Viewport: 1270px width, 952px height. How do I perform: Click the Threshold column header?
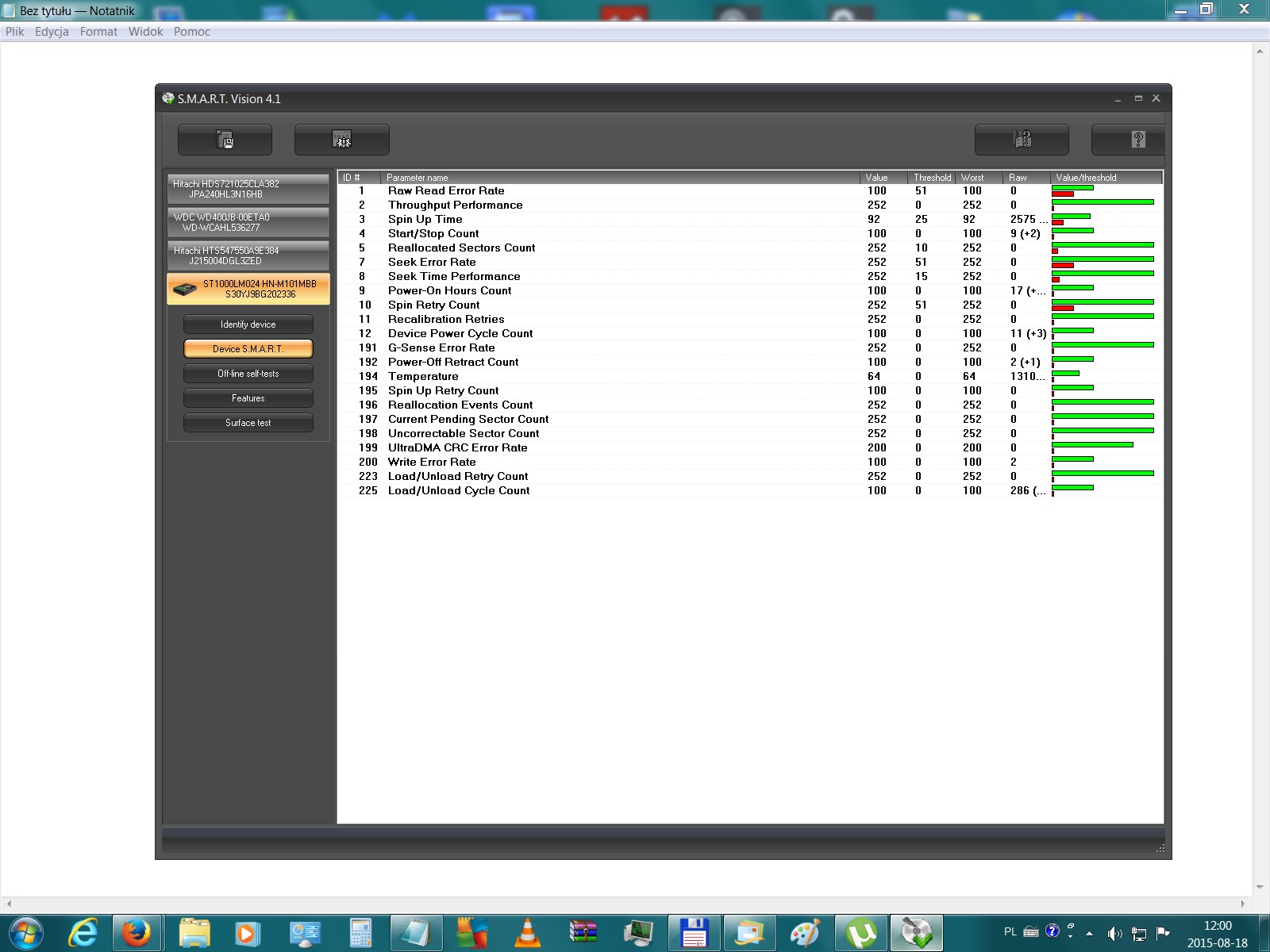[932, 178]
